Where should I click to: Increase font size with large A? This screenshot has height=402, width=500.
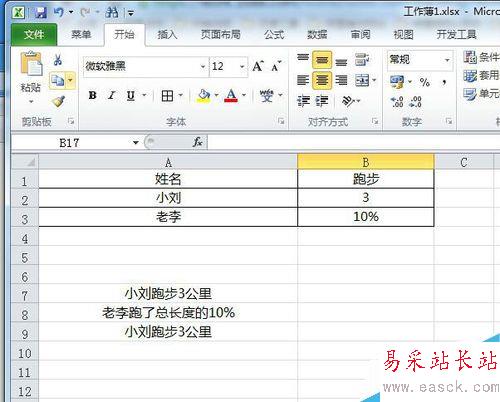(x=258, y=66)
